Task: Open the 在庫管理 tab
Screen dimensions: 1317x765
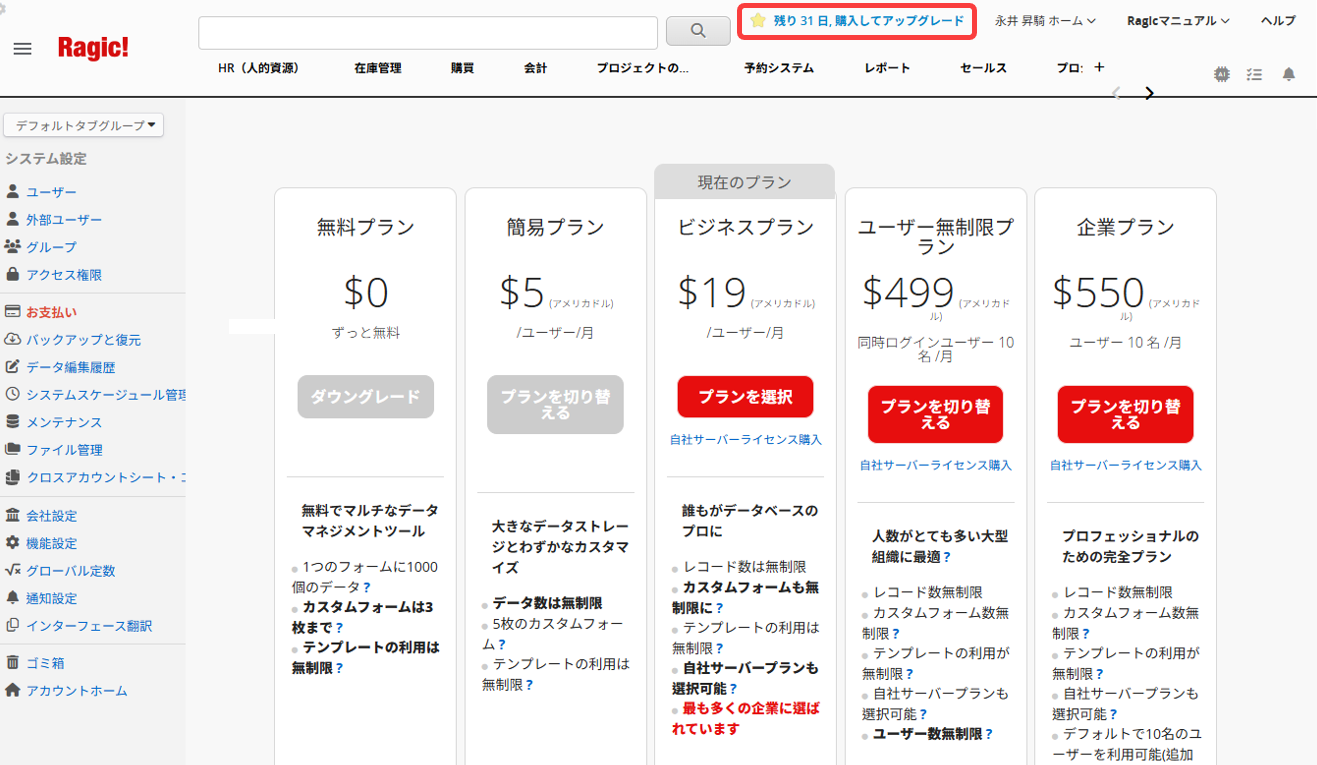Action: click(x=378, y=68)
